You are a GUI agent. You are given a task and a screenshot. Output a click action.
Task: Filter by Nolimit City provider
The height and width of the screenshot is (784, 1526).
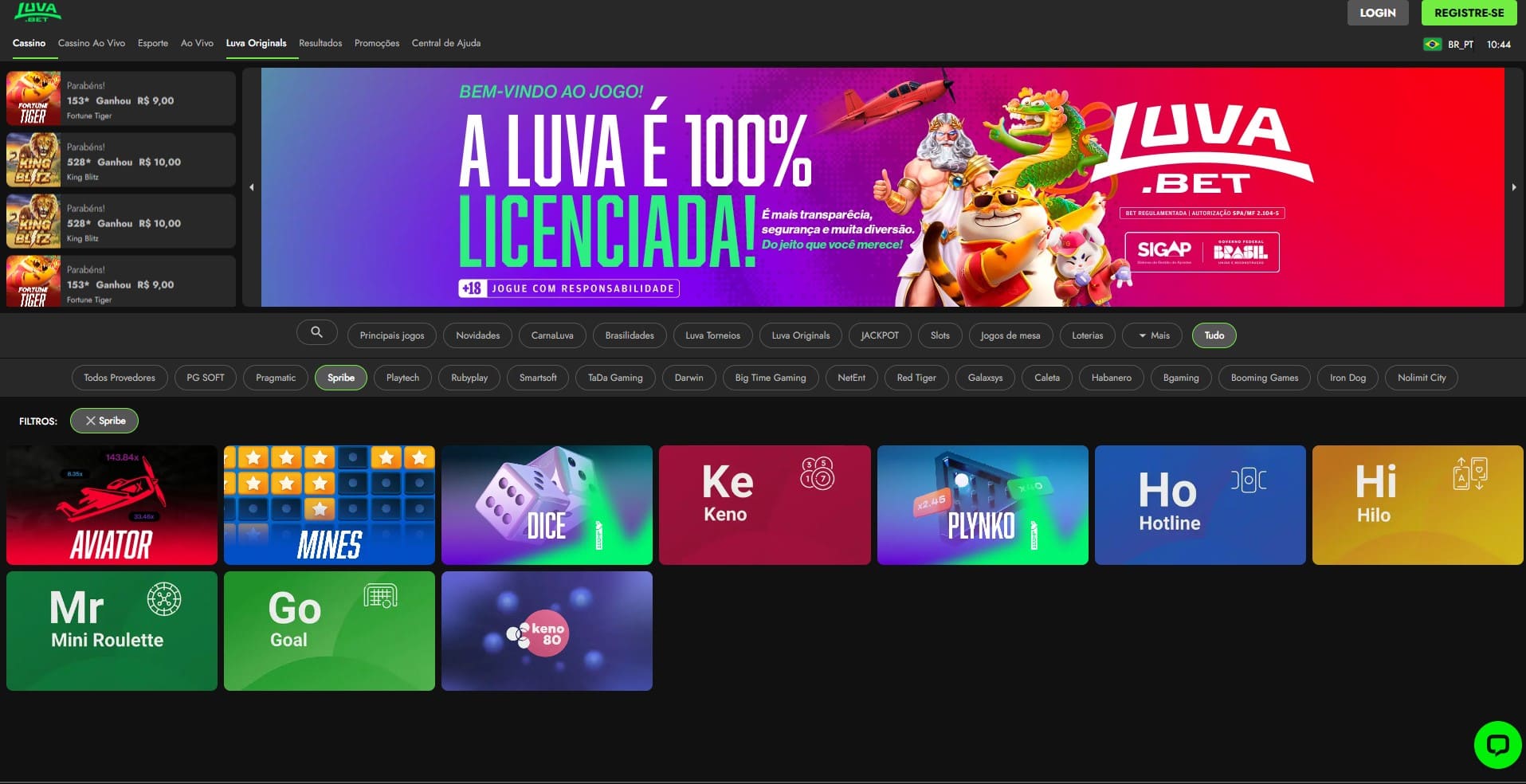click(1422, 378)
